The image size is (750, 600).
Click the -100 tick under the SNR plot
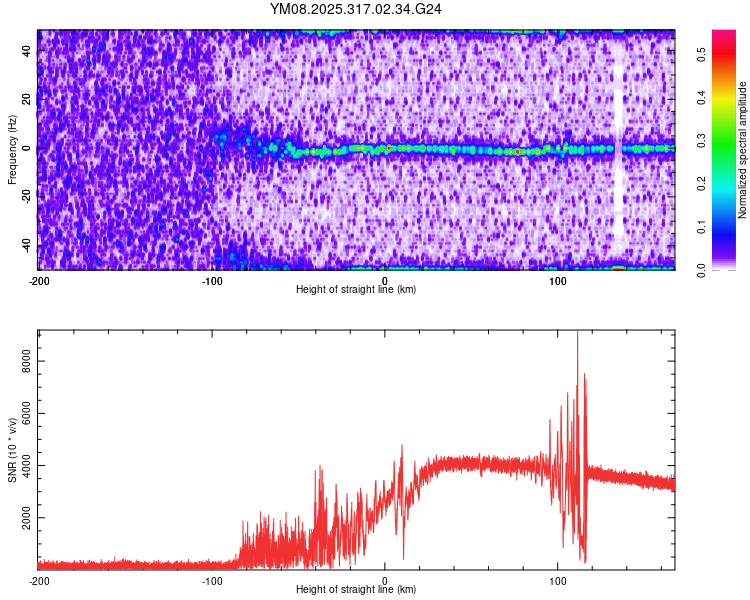click(x=212, y=581)
